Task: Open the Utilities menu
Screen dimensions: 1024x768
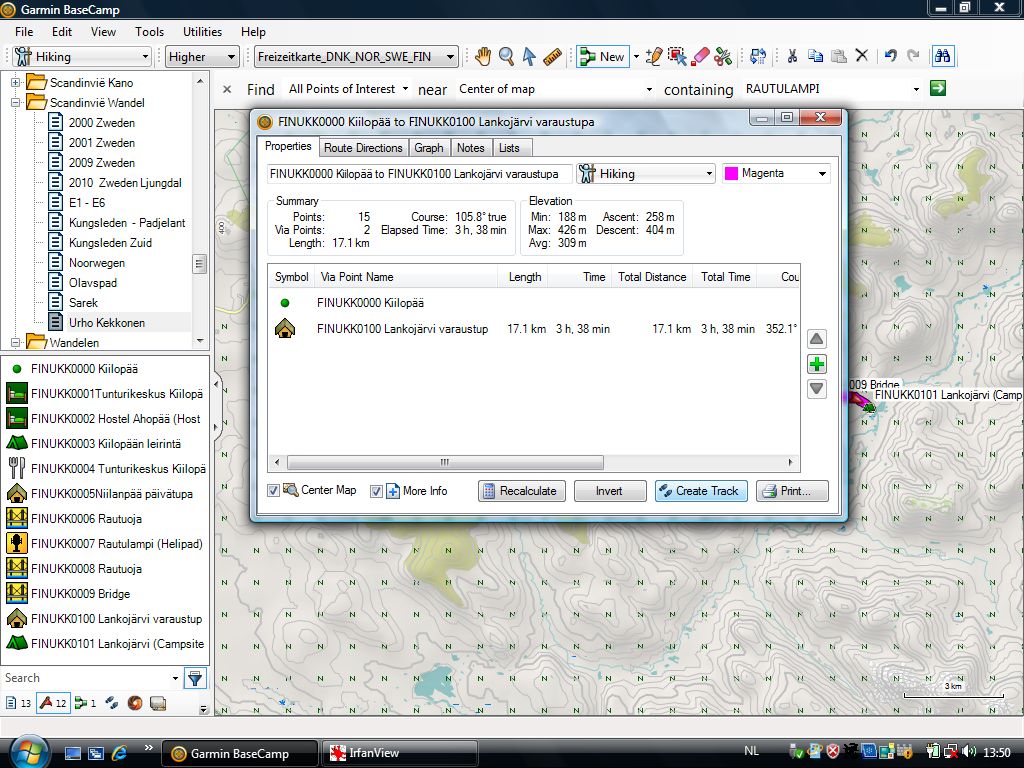Action: coord(202,32)
